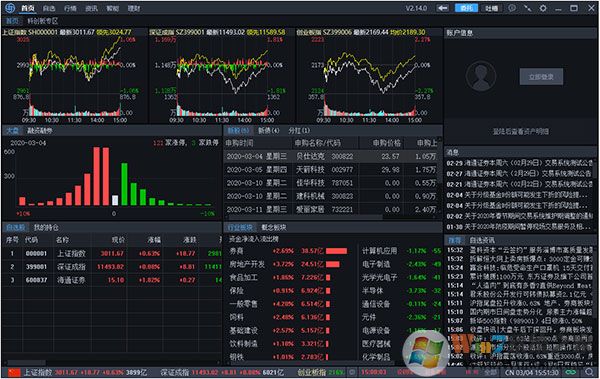Select the 佳华科技 787051 subscription row
This screenshot has height=379, width=600.
click(x=330, y=183)
